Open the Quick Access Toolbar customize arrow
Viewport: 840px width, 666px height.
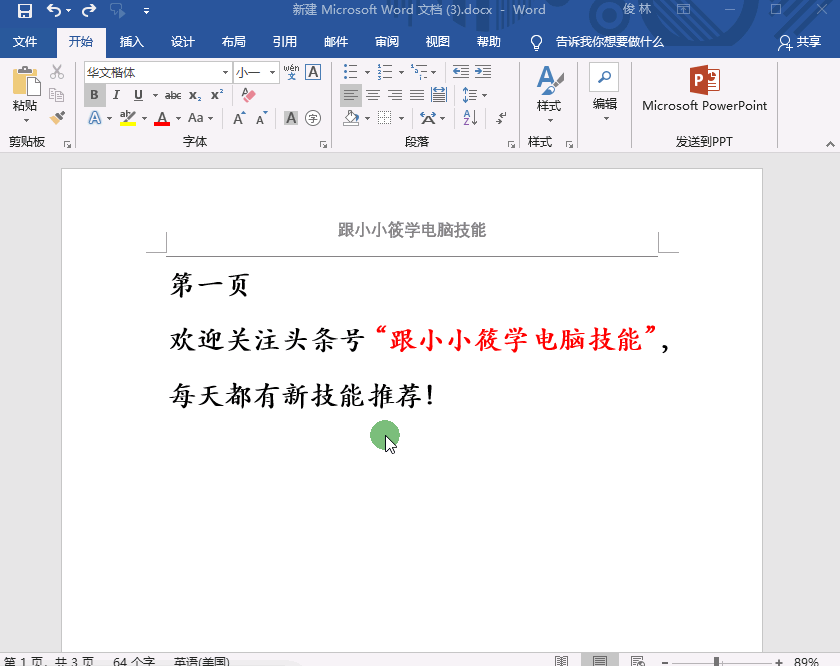click(x=146, y=11)
